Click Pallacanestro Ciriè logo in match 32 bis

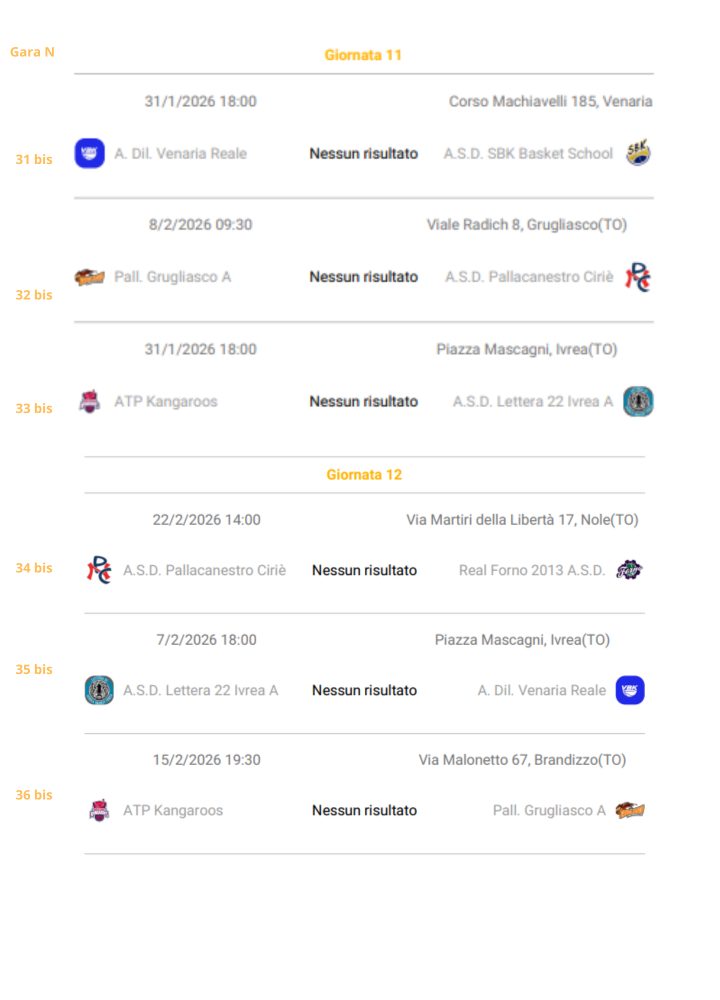click(x=638, y=277)
